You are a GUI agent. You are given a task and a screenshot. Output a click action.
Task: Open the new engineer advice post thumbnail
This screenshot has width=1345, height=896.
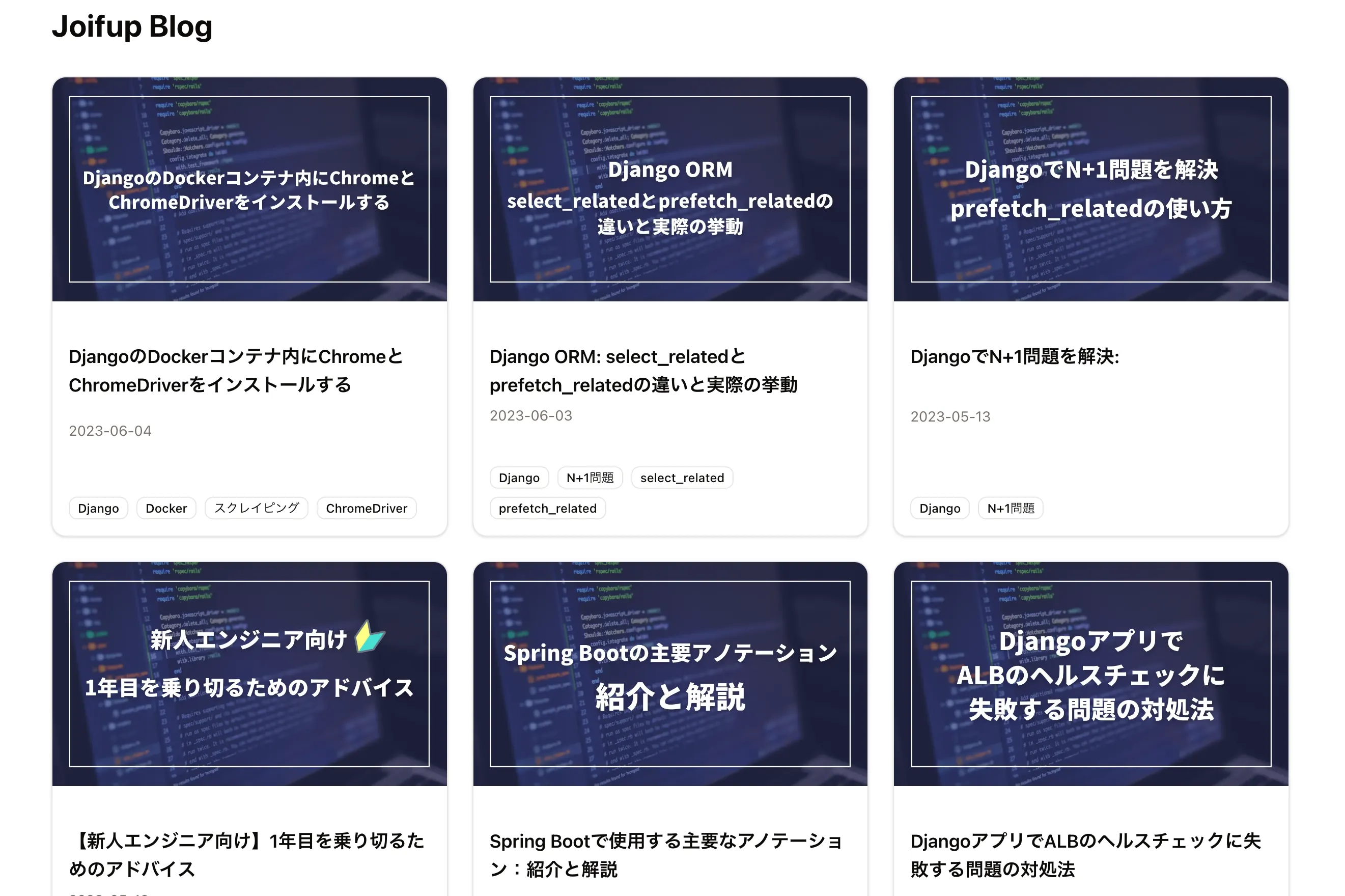(x=249, y=673)
